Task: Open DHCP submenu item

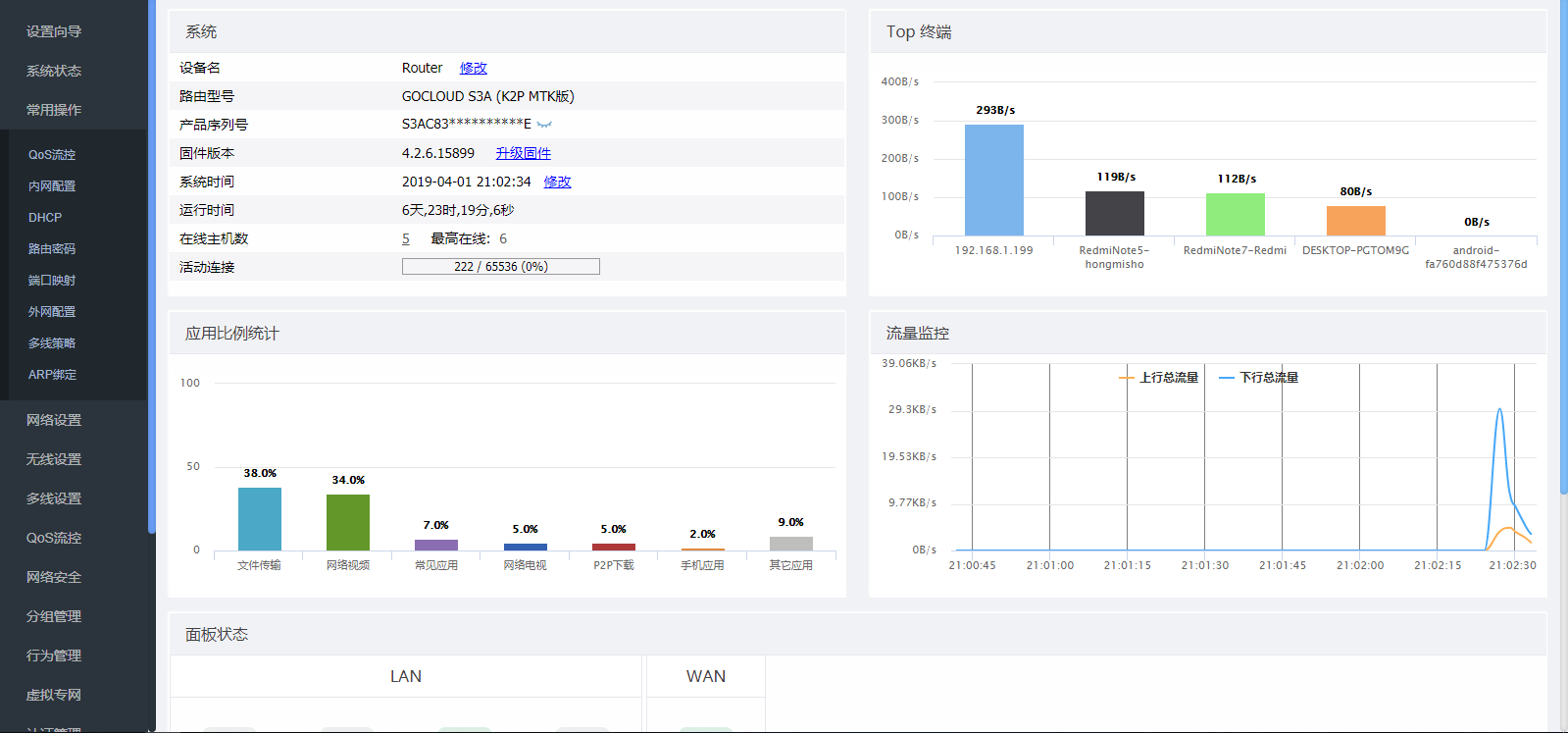Action: (45, 218)
